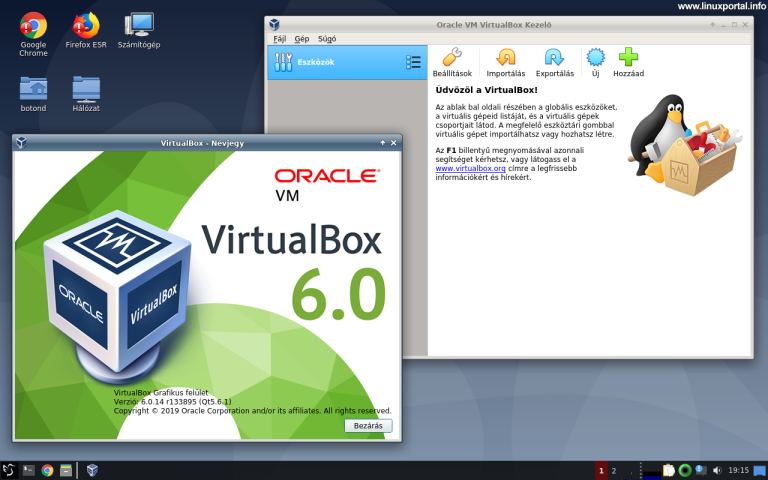The image size is (768, 480).
Task: Open the Fájl menu
Action: tap(279, 39)
